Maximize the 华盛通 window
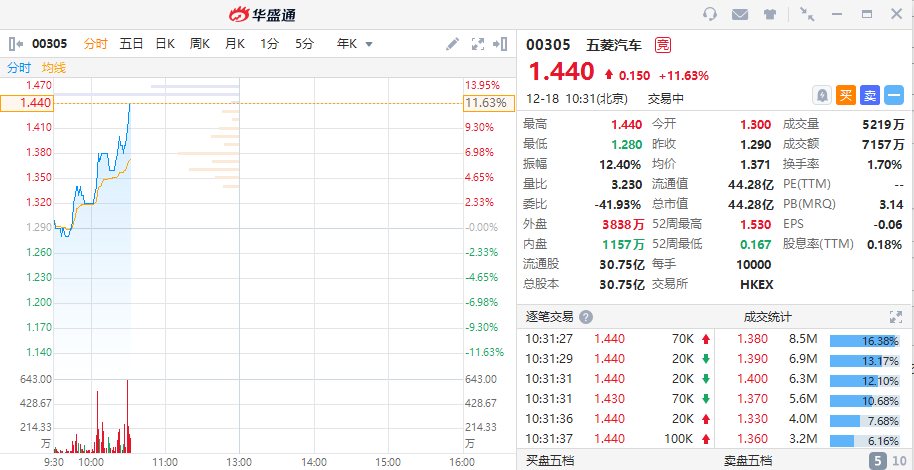Screen dimensions: 914x470 point(867,14)
